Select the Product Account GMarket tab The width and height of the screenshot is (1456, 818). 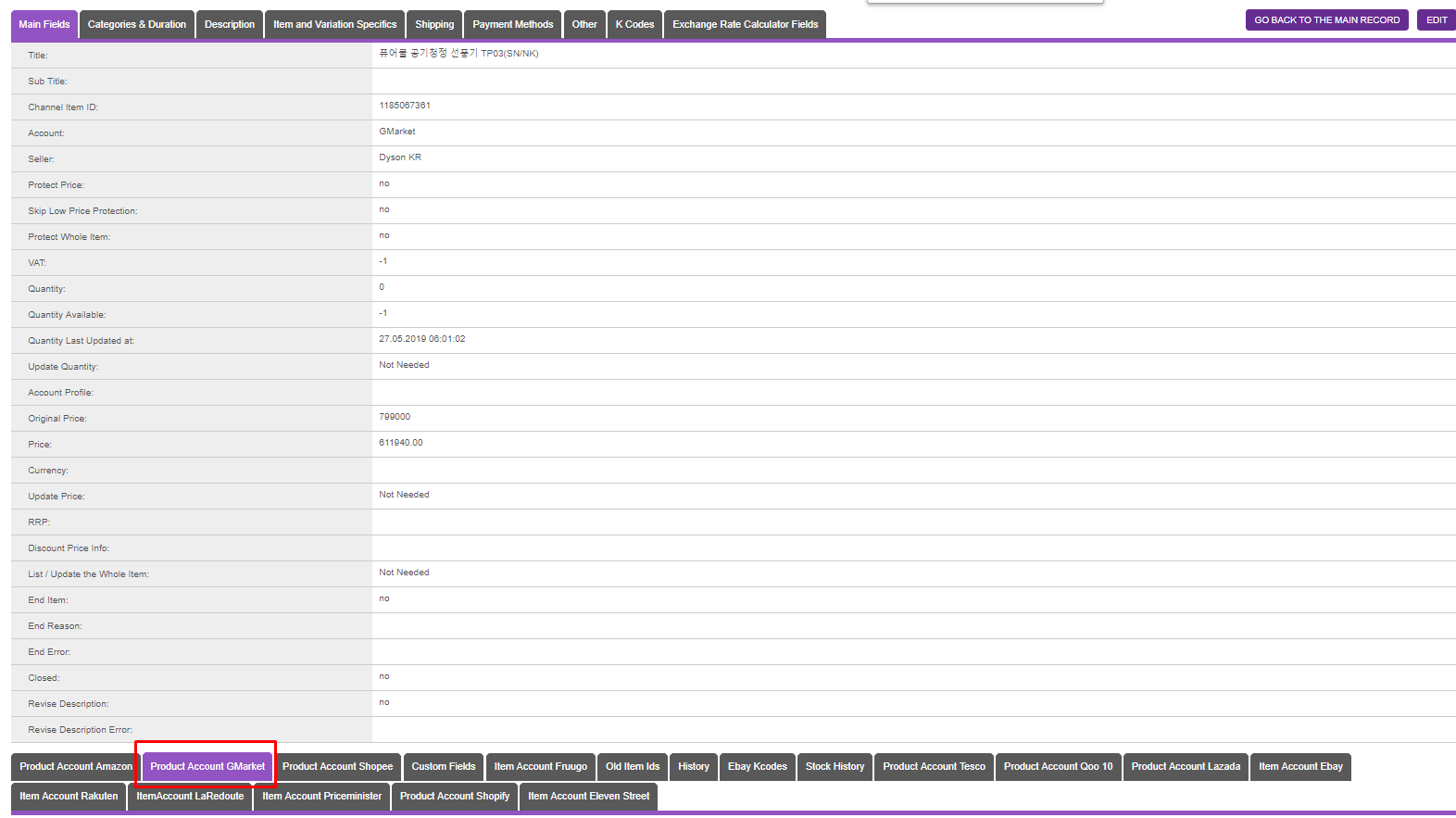[x=207, y=767]
